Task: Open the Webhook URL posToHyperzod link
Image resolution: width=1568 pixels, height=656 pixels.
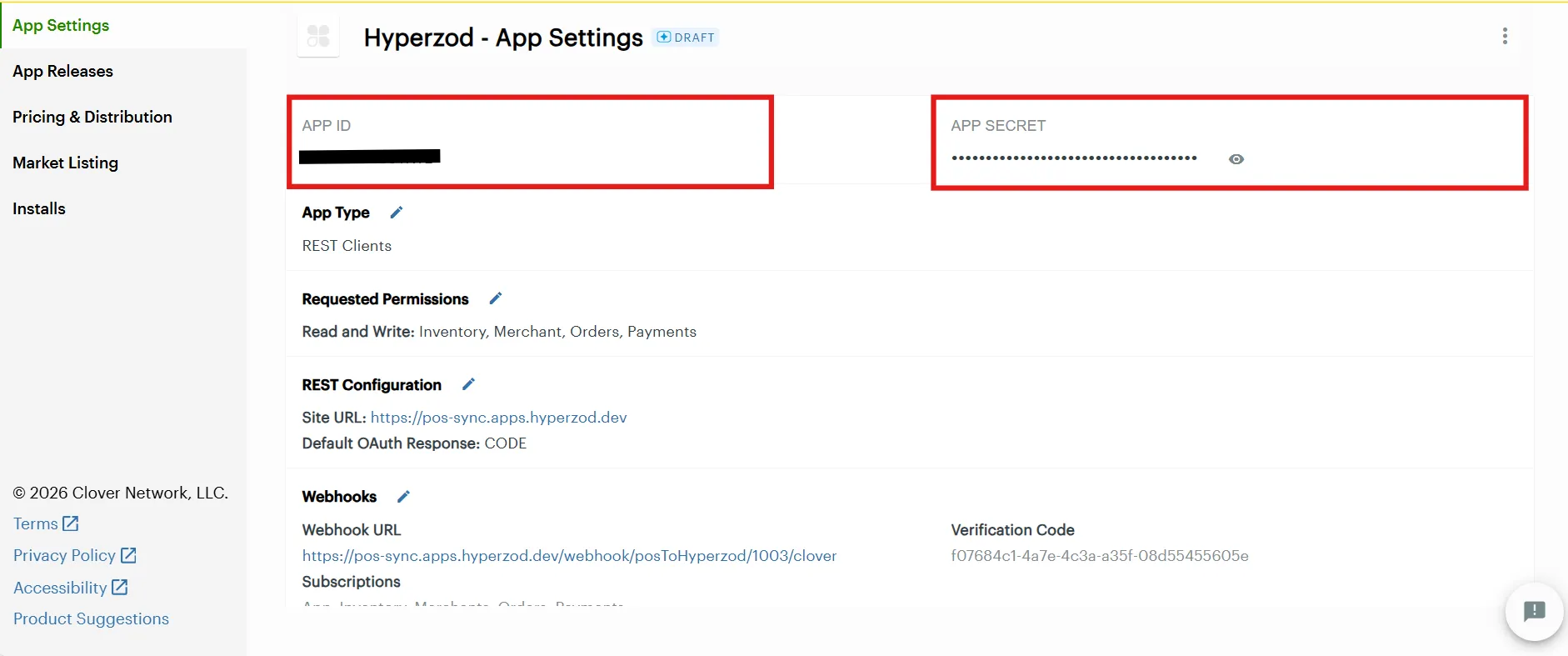Action: click(x=569, y=556)
